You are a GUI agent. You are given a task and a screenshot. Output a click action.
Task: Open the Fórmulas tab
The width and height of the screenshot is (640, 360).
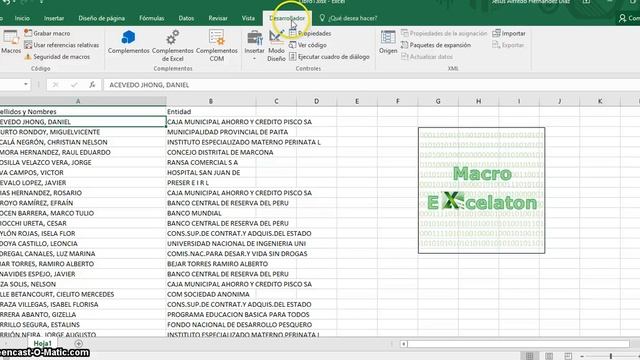click(x=151, y=18)
